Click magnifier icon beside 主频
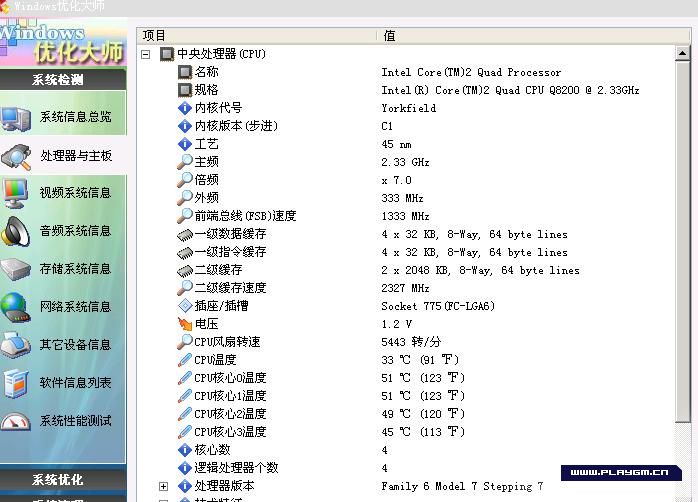 tap(185, 162)
